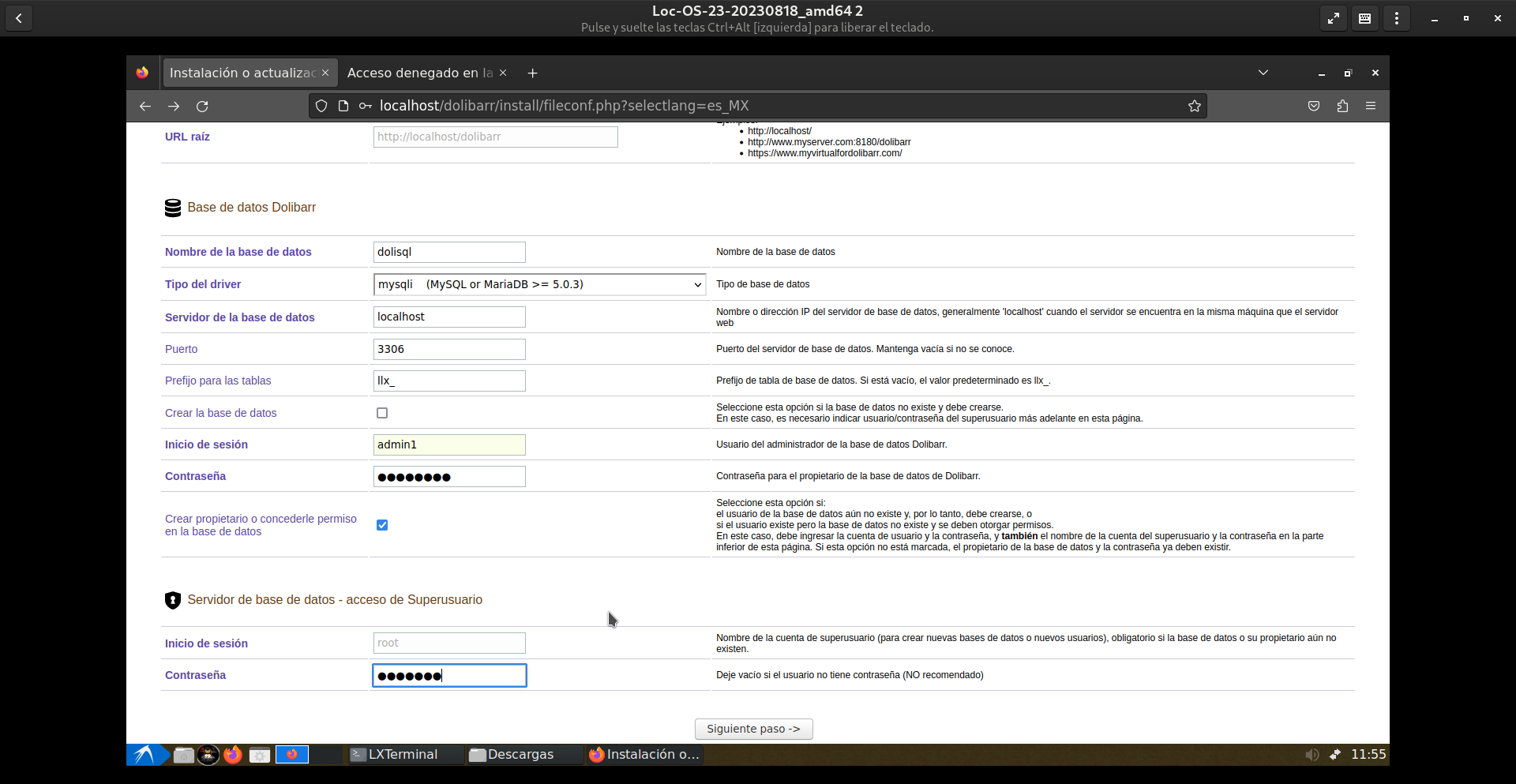This screenshot has height=784, width=1516.
Task: Open a new tab with plus icon
Action: coord(533,73)
